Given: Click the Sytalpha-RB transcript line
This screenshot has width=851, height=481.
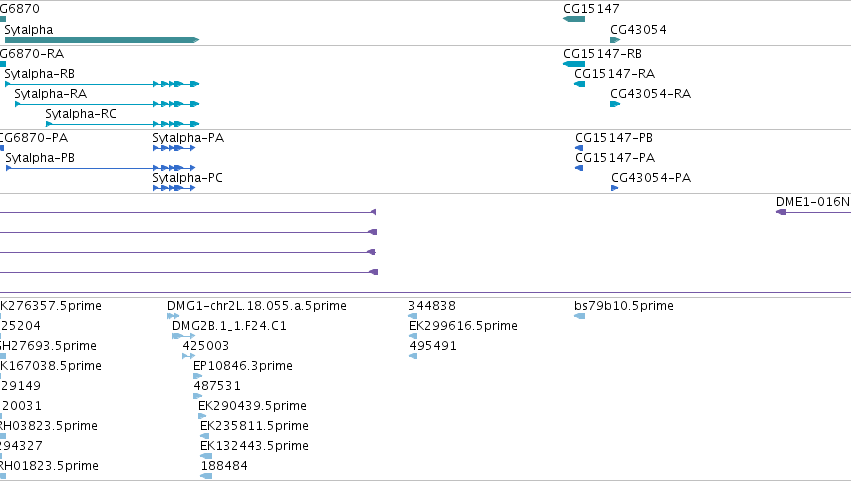Looking at the screenshot, I should point(102,84).
